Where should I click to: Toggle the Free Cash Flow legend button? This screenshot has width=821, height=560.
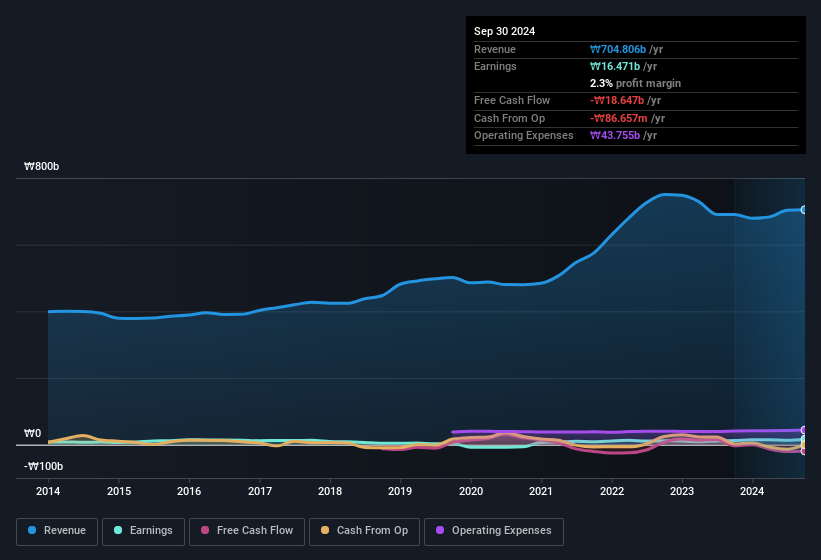point(247,531)
